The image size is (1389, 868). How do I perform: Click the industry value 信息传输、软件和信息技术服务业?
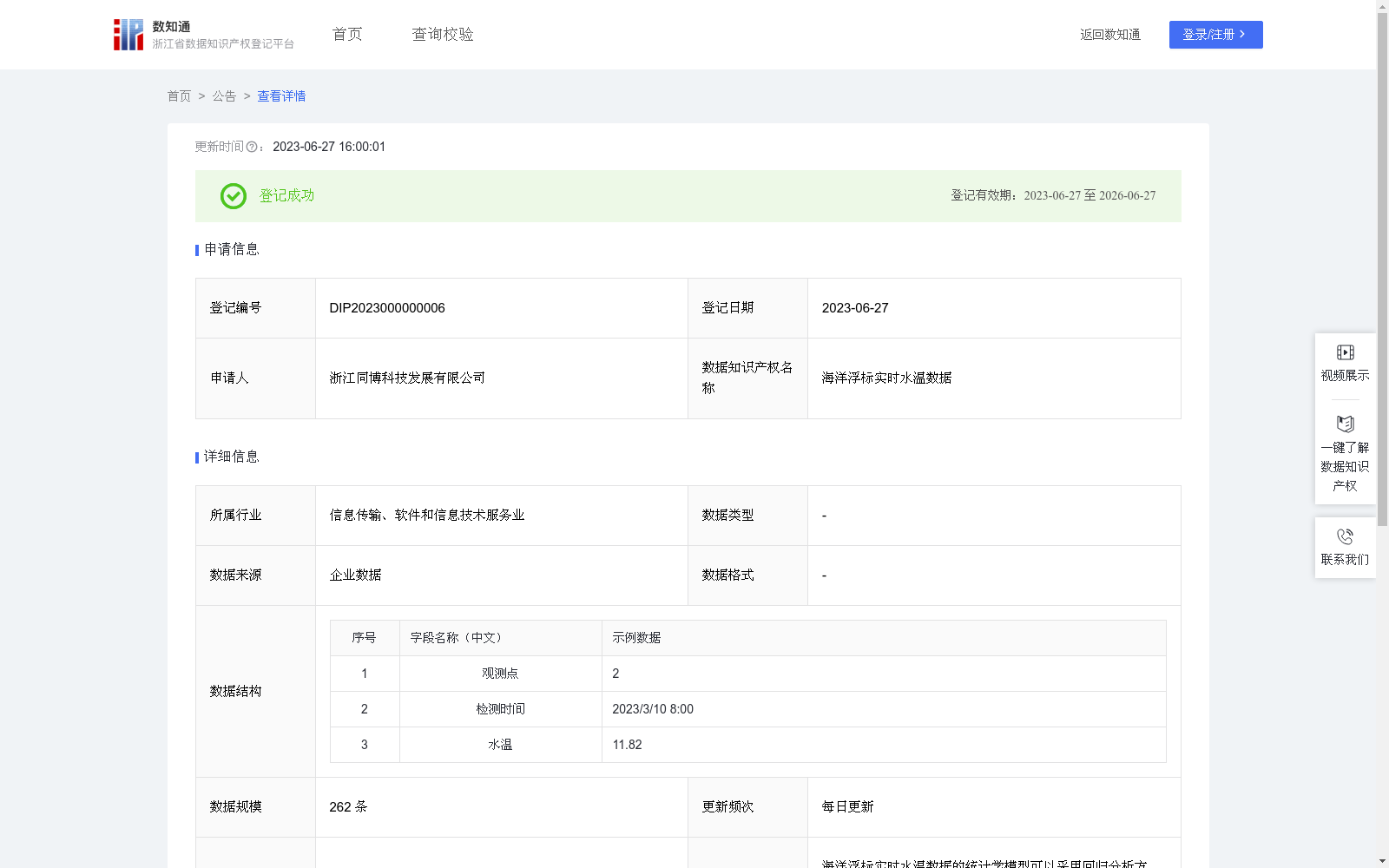click(427, 516)
